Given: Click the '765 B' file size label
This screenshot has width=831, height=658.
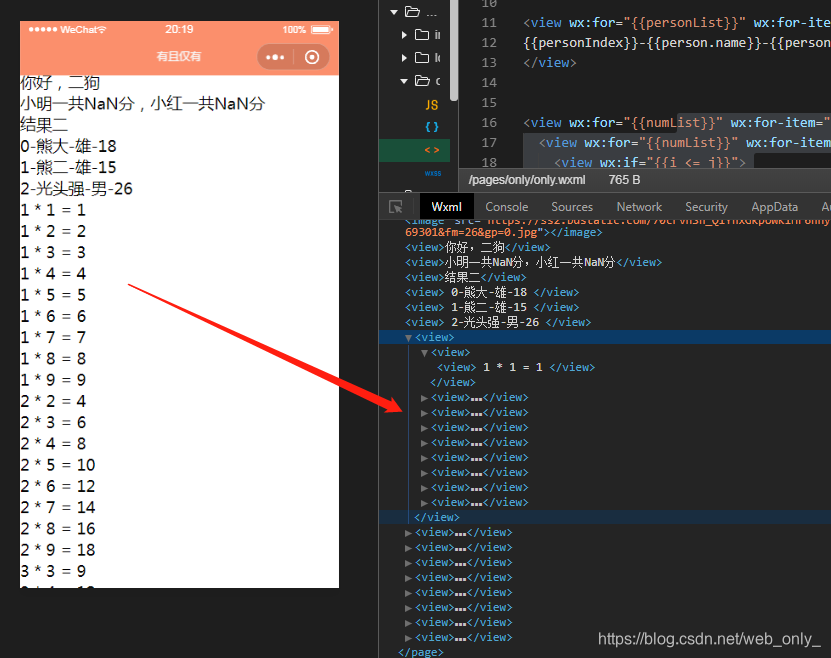Looking at the screenshot, I should 624,180.
